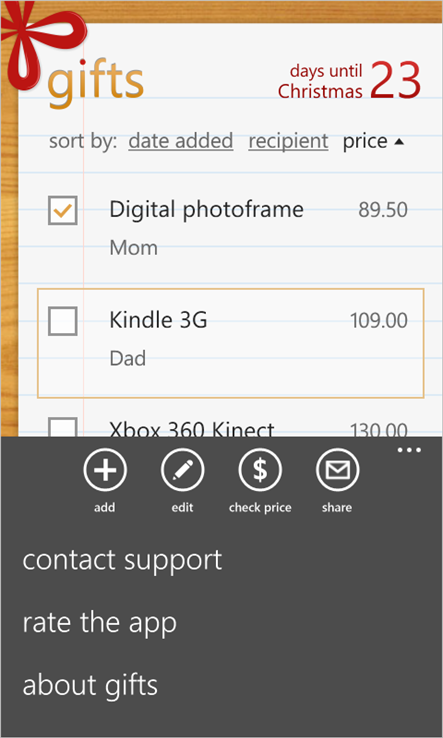Image resolution: width=443 pixels, height=738 pixels.
Task: Open contact support menu item
Action: [x=122, y=560]
